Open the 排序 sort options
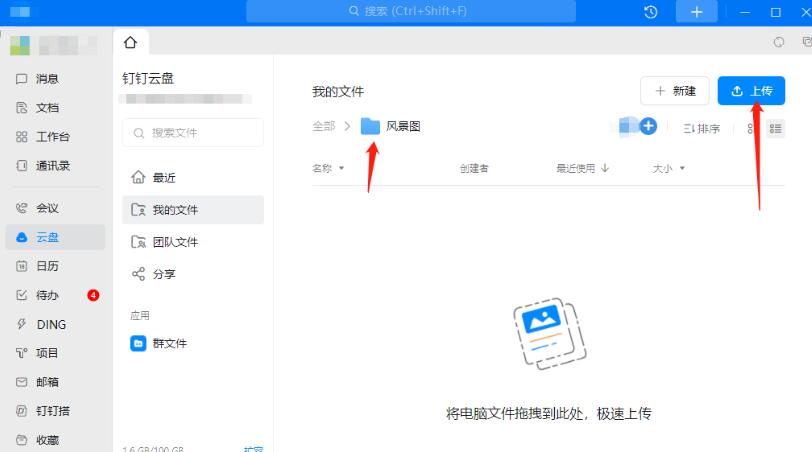 tap(701, 129)
